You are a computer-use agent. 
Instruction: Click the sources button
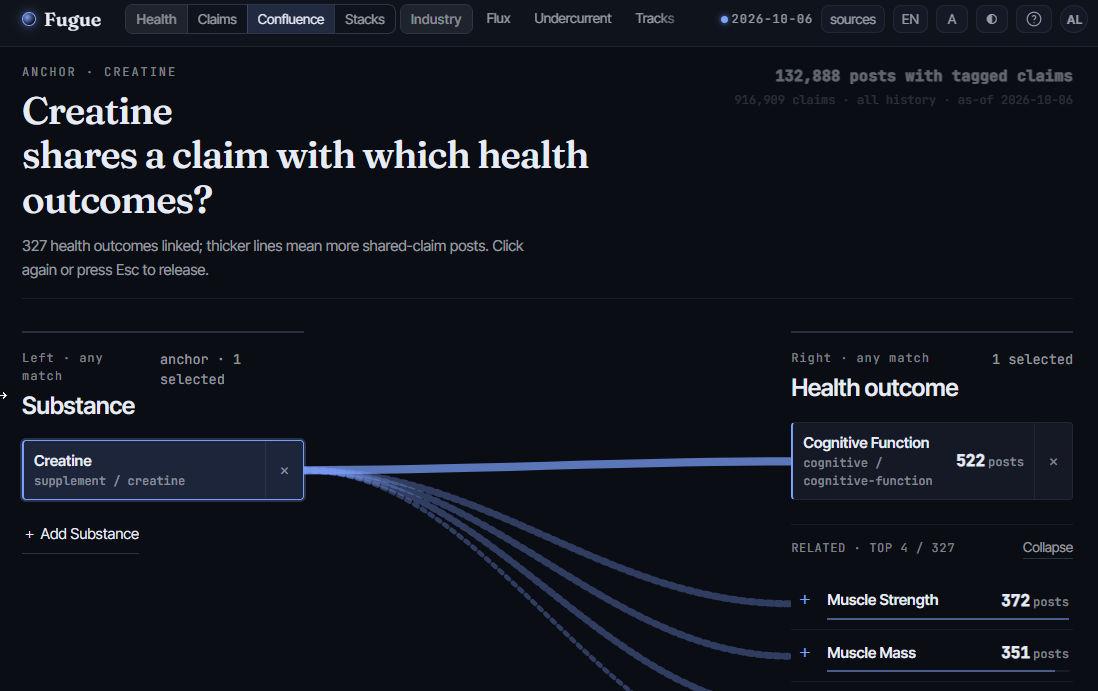click(853, 19)
